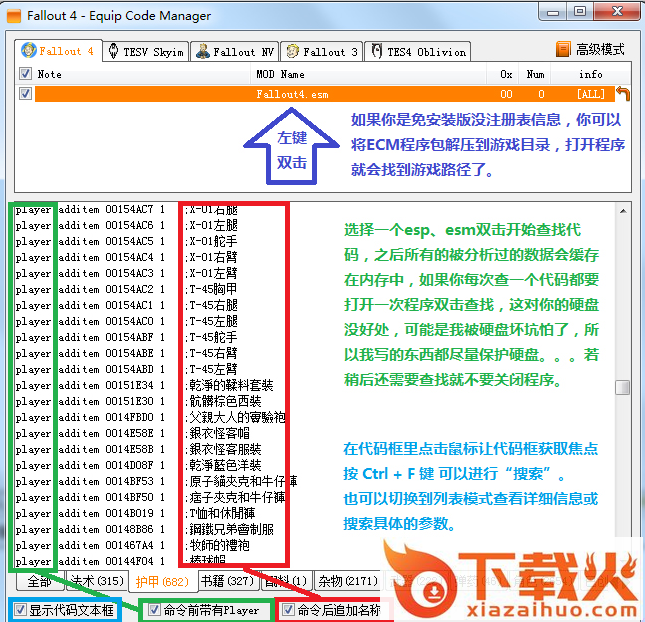The image size is (645, 622).
Task: Open 高级模式 advanced mode
Action: coord(599,49)
